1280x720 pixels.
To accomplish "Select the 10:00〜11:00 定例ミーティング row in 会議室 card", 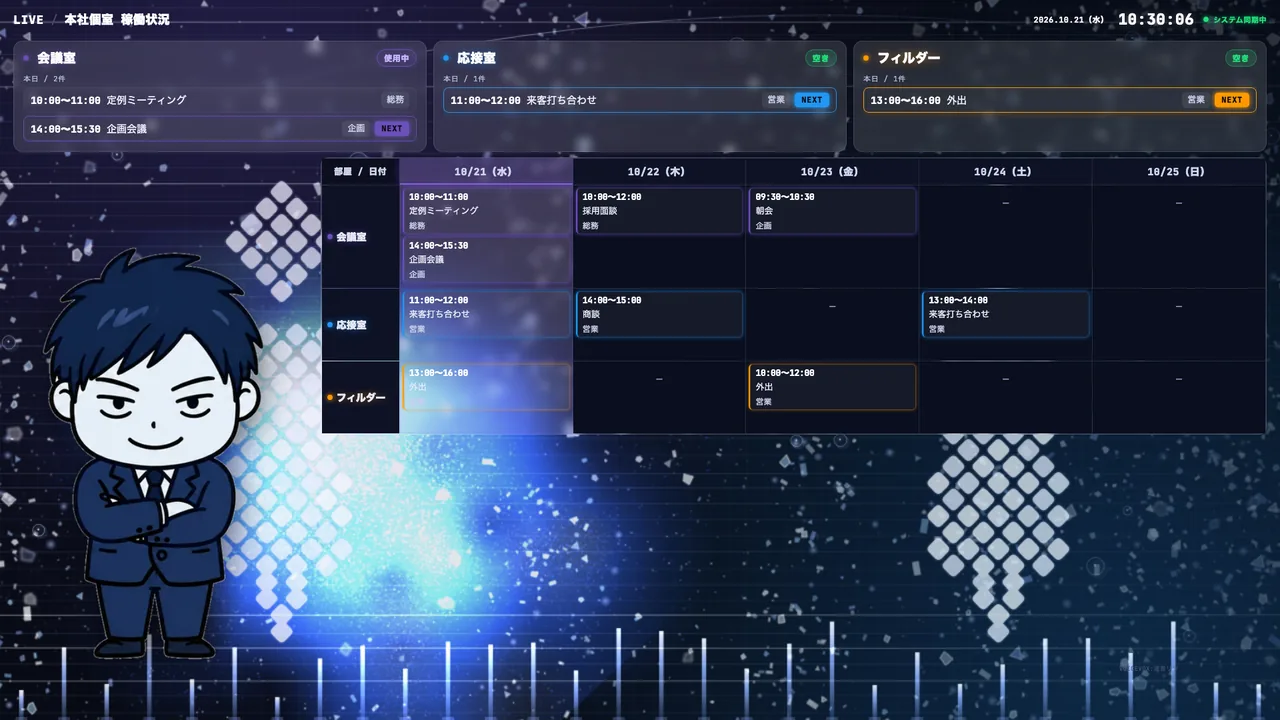I will coord(220,100).
